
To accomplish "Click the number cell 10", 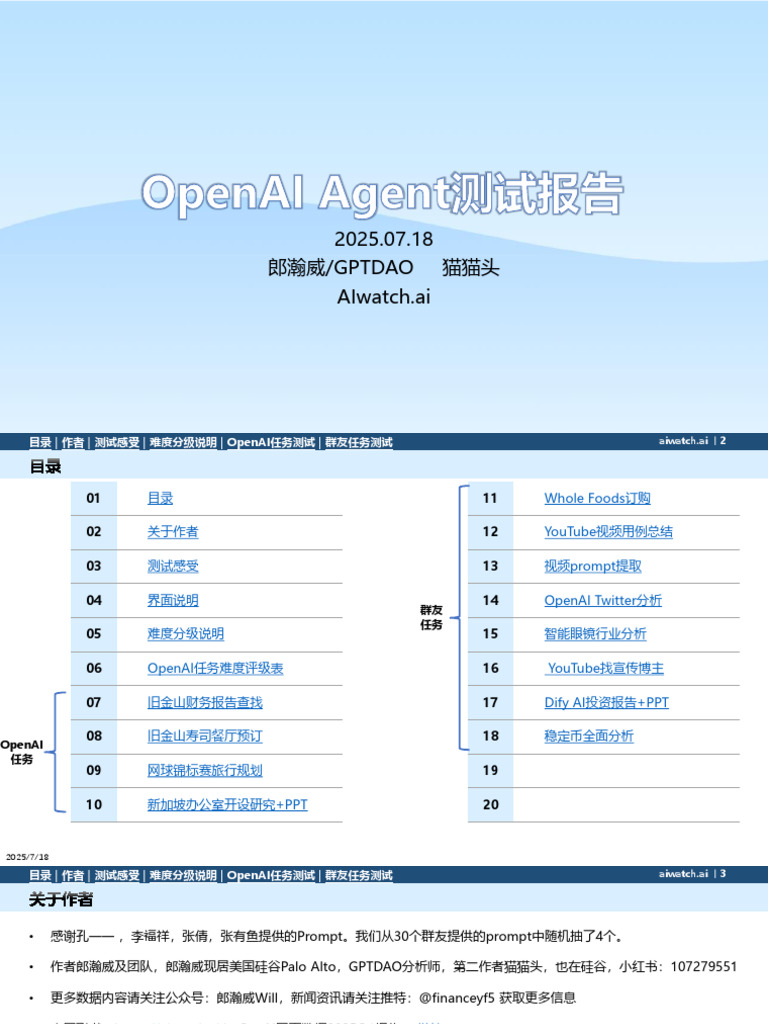I will tap(93, 805).
